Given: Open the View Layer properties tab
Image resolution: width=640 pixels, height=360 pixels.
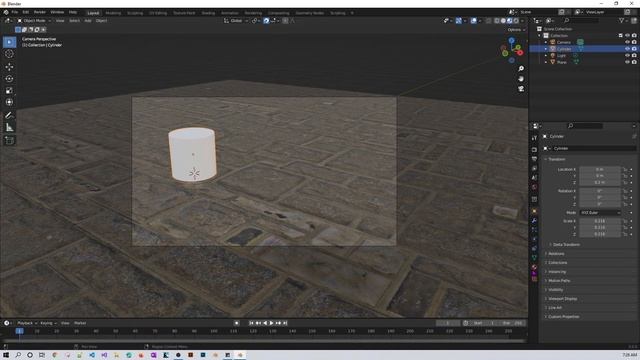Looking at the screenshot, I should (534, 169).
